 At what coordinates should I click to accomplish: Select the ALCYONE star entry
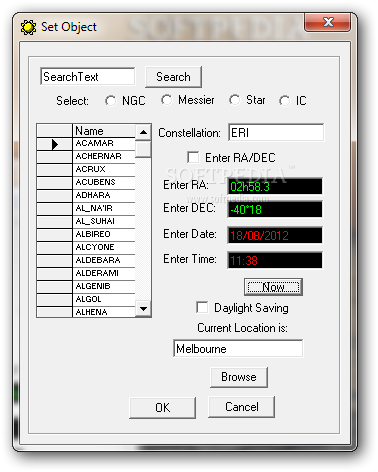point(104,247)
